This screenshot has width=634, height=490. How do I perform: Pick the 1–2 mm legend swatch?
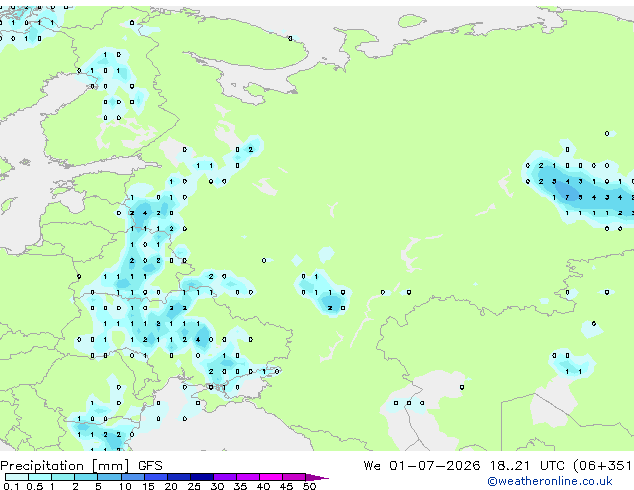click(x=63, y=477)
